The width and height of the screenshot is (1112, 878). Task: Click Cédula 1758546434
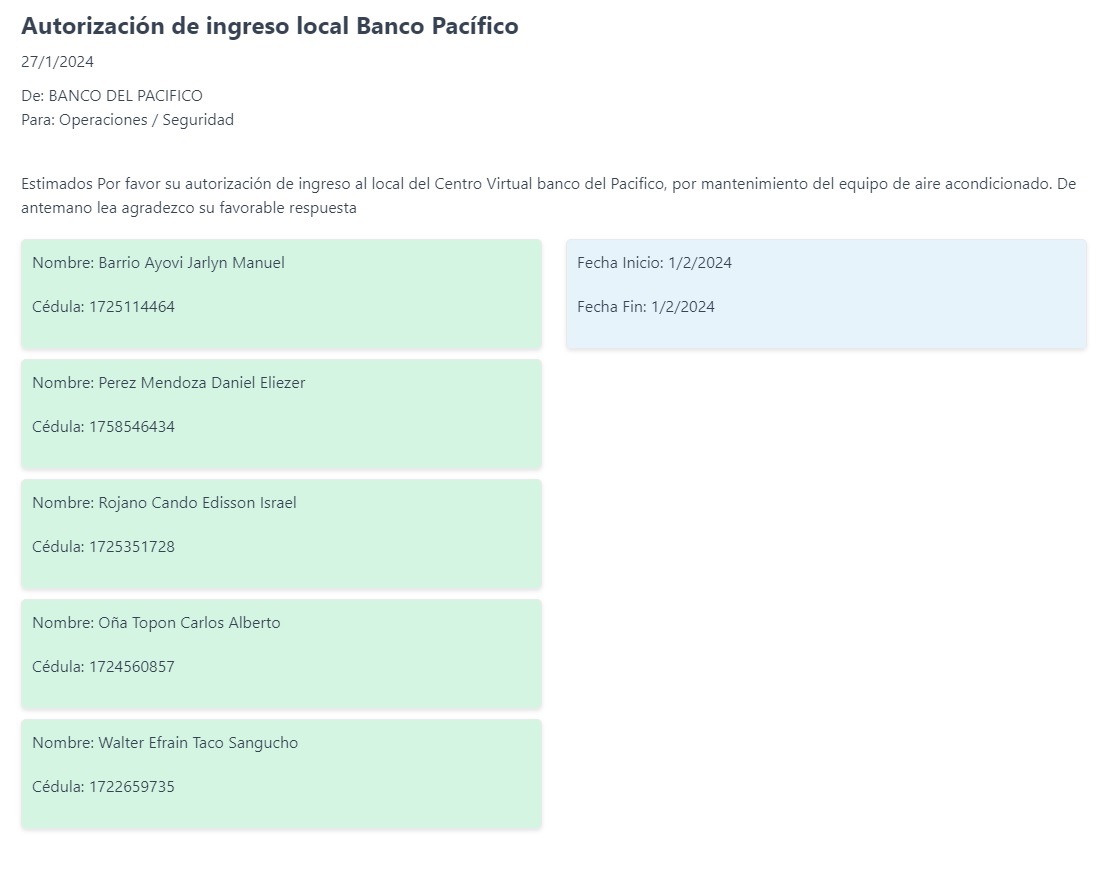pos(104,427)
